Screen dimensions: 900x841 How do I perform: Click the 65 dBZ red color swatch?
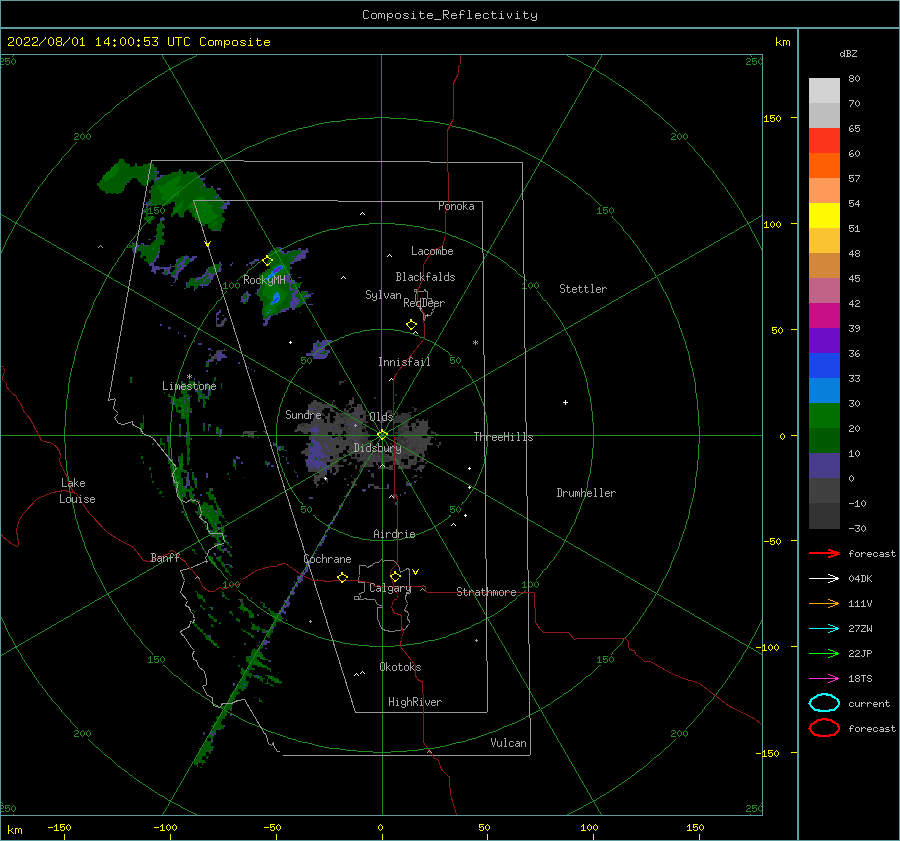click(824, 140)
